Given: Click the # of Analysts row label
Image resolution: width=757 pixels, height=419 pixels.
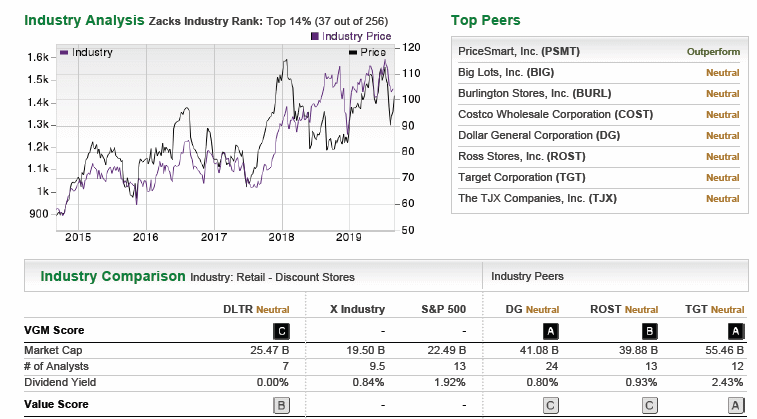Looking at the screenshot, I should point(56,366).
